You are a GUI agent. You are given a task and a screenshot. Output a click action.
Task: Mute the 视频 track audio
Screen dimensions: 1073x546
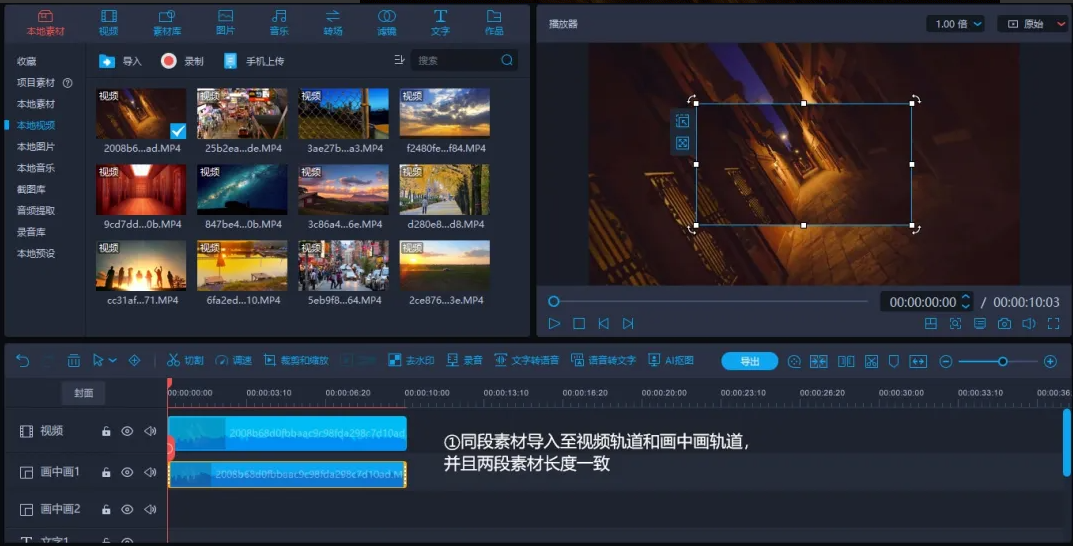(x=150, y=431)
